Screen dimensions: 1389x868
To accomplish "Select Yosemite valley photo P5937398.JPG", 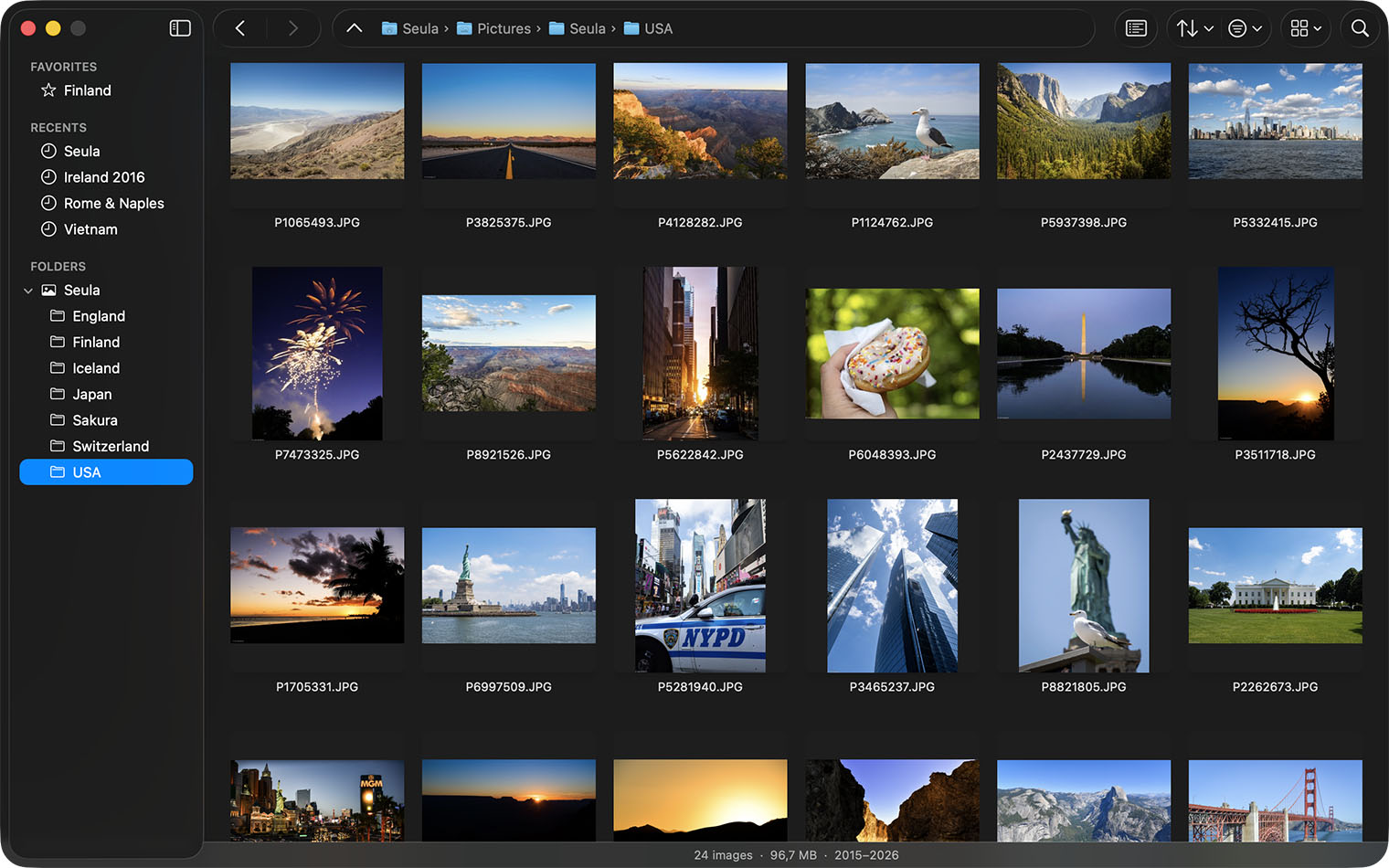I will click(x=1084, y=121).
